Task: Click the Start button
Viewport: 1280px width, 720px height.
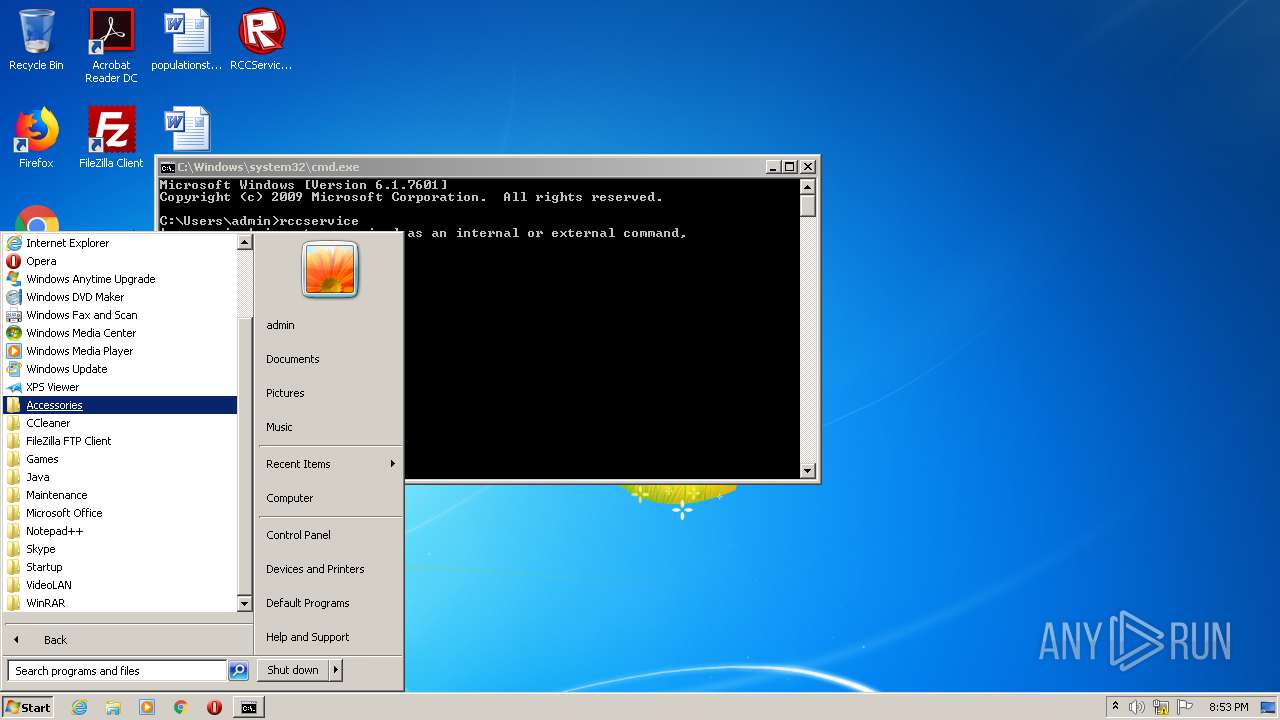Action: [27, 707]
